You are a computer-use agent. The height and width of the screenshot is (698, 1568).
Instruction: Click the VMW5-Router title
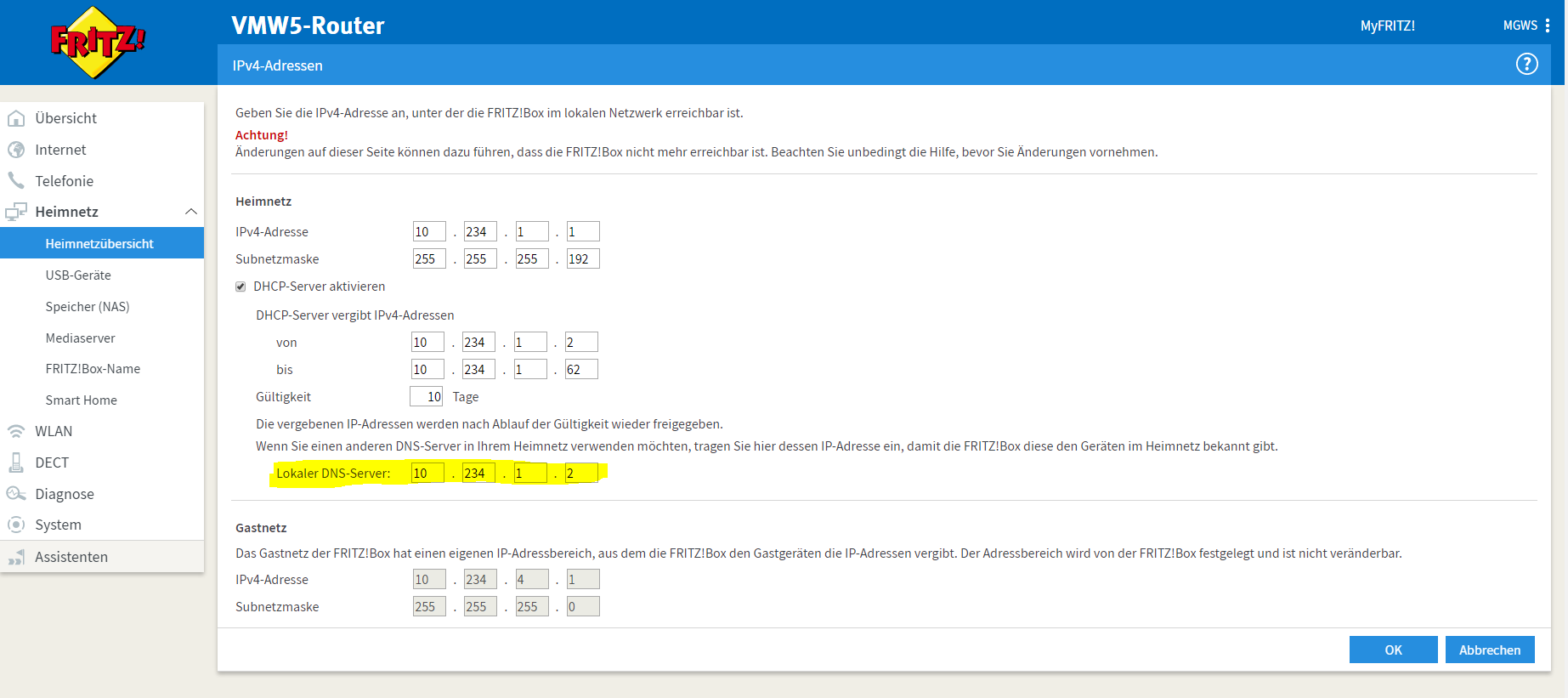tap(308, 26)
